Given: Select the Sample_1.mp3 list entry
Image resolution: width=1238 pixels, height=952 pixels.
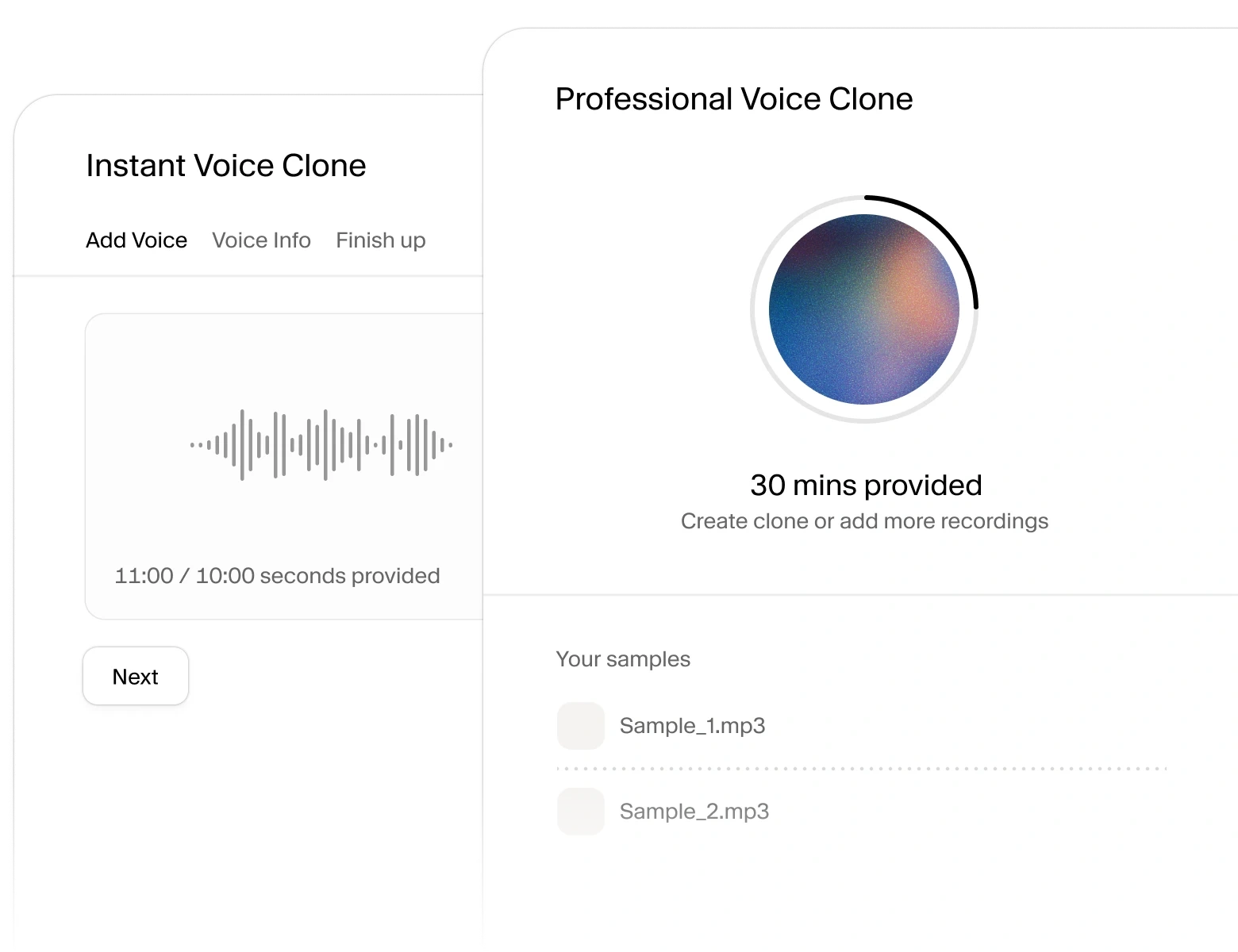Looking at the screenshot, I should tap(693, 726).
